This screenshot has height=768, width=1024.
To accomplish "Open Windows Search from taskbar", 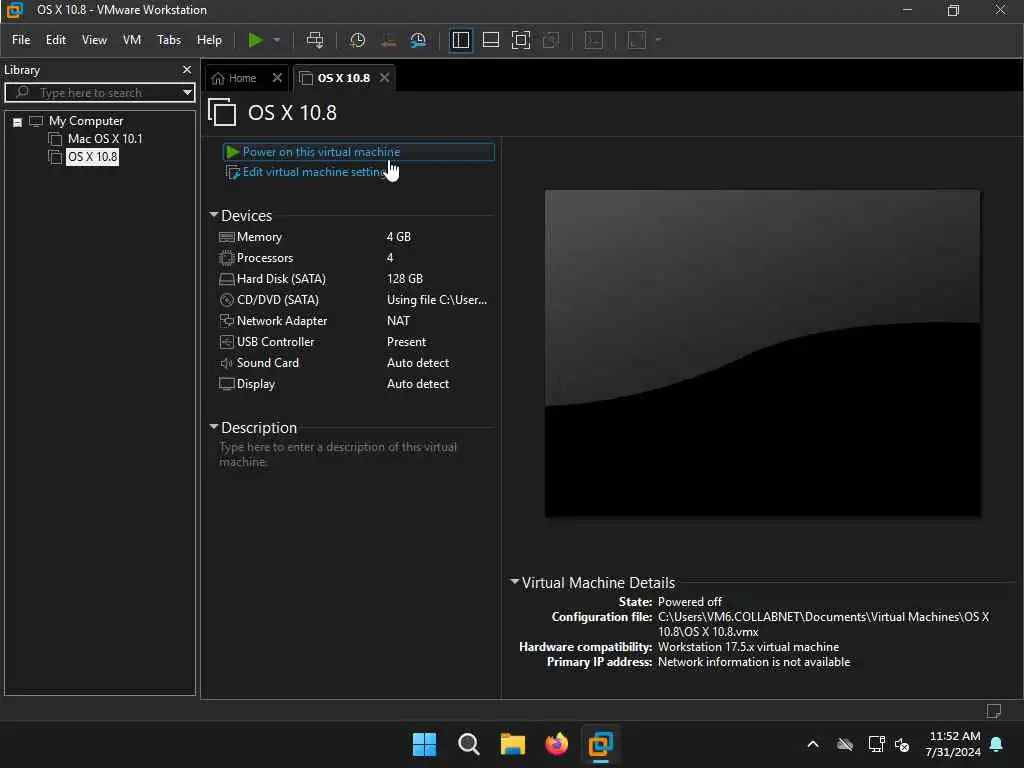I will [x=468, y=744].
